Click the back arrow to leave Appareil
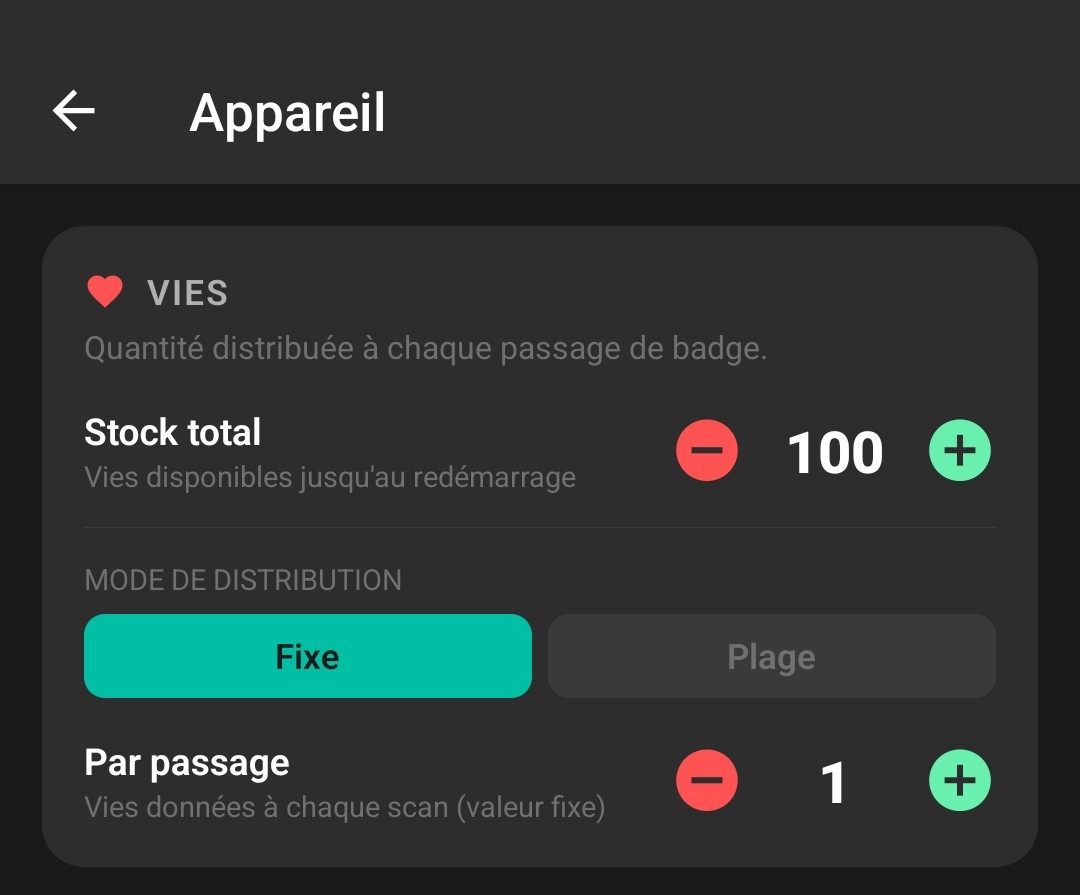The width and height of the screenshot is (1080, 895). pyautogui.click(x=73, y=111)
